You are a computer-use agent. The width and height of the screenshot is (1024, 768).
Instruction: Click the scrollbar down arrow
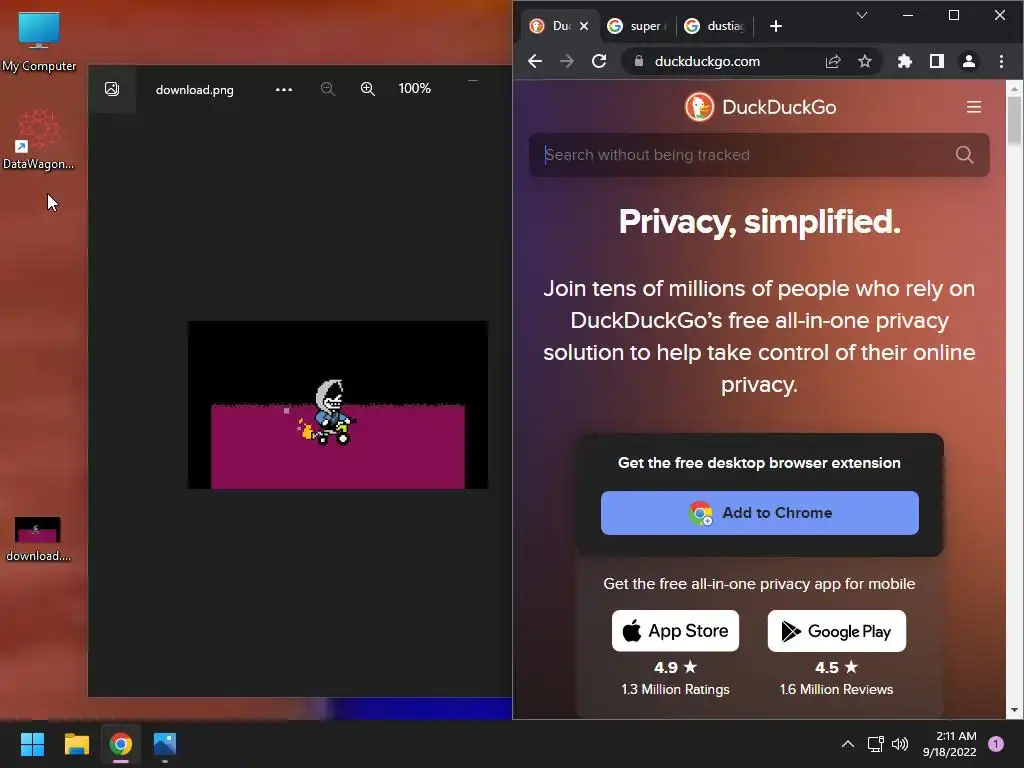click(x=1014, y=710)
